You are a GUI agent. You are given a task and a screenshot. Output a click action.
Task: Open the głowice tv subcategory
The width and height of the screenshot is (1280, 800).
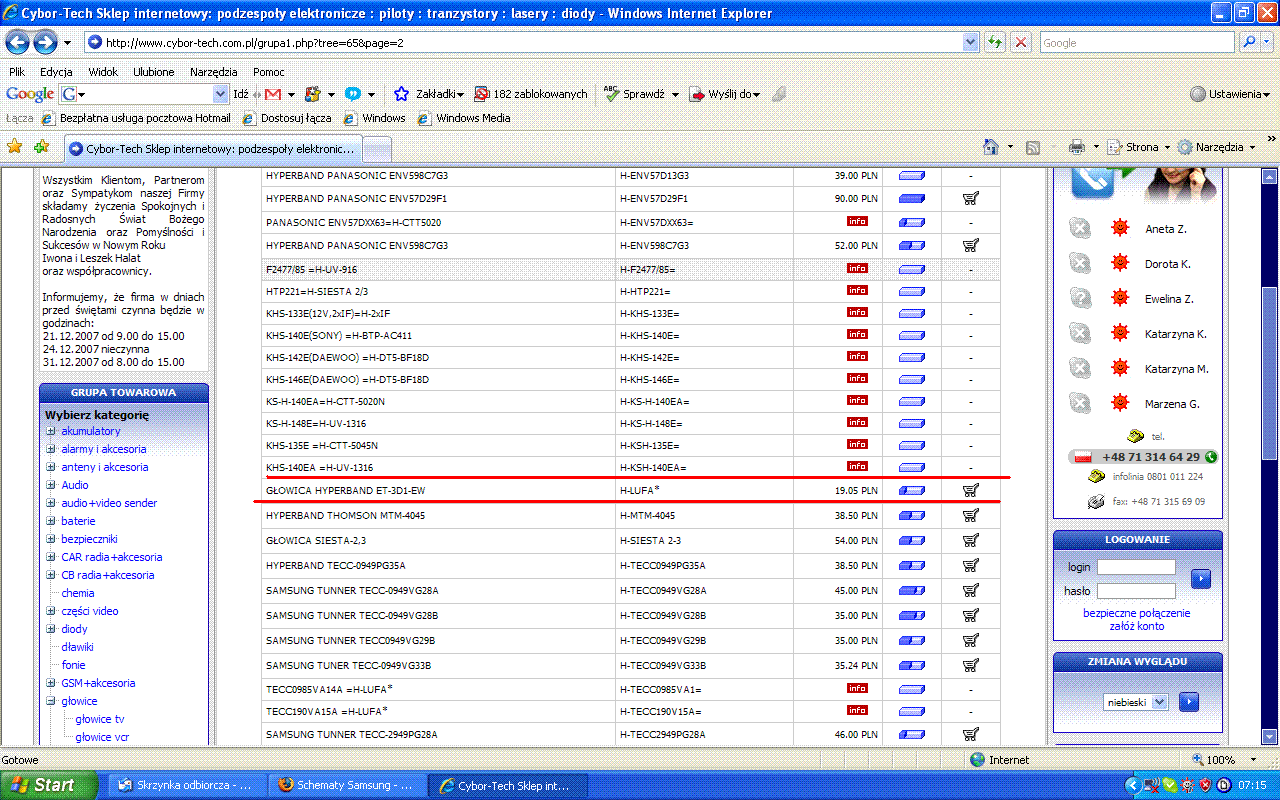coord(100,719)
